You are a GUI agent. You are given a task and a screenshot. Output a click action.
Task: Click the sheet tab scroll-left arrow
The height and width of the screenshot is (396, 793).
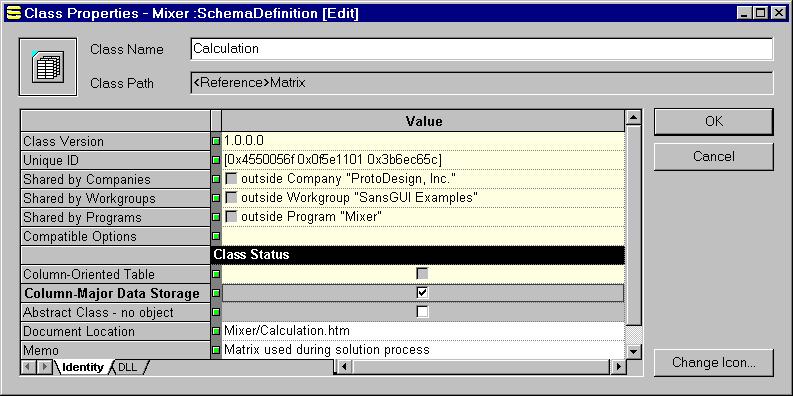(29, 367)
